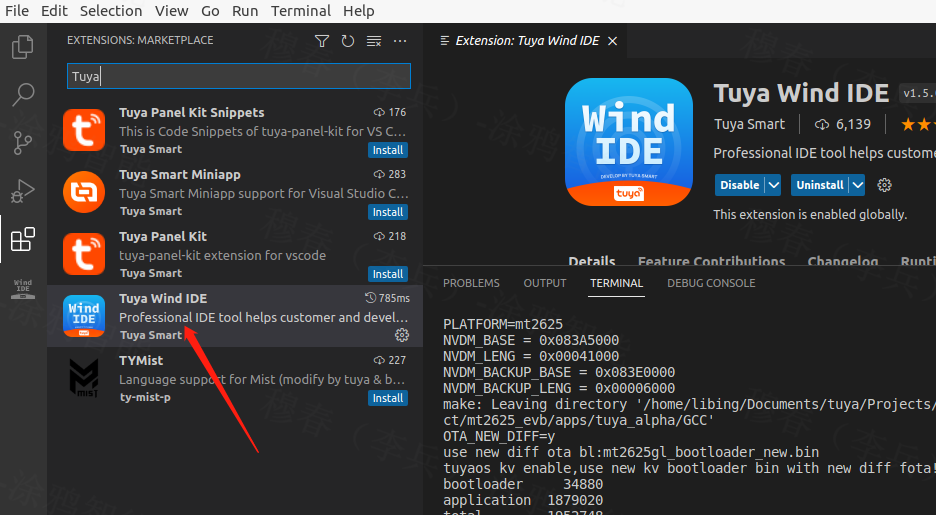Screen dimensions: 936x515
Task: Expand the Disable button dropdown arrow
Action: [774, 185]
